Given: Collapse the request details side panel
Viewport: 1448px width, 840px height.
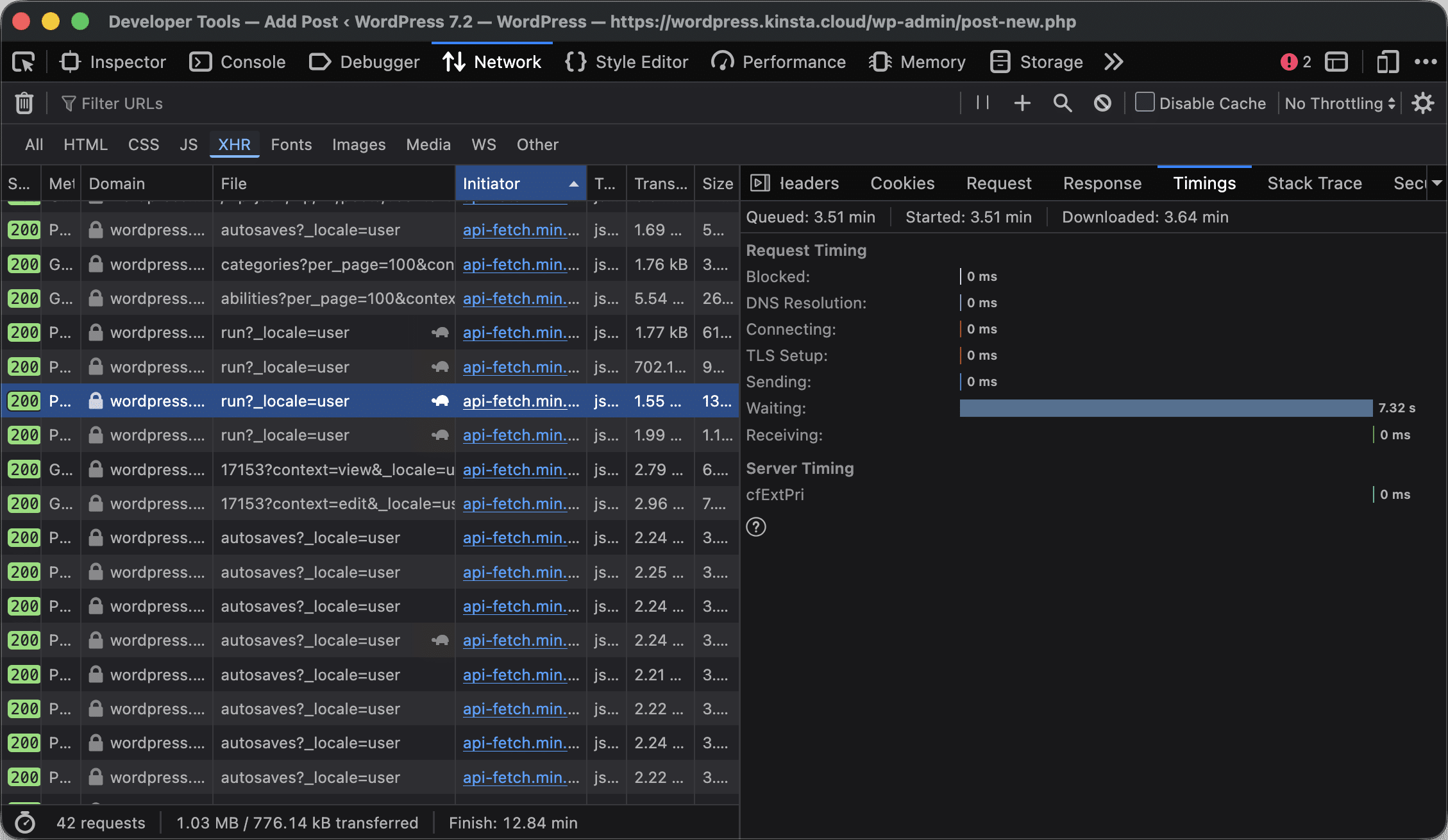Looking at the screenshot, I should tap(760, 183).
